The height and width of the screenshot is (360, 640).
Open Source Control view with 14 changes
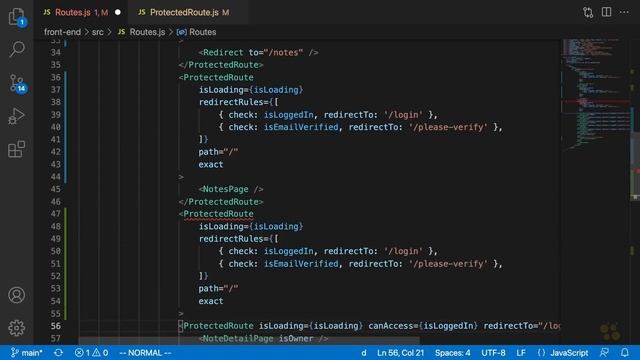[17, 83]
